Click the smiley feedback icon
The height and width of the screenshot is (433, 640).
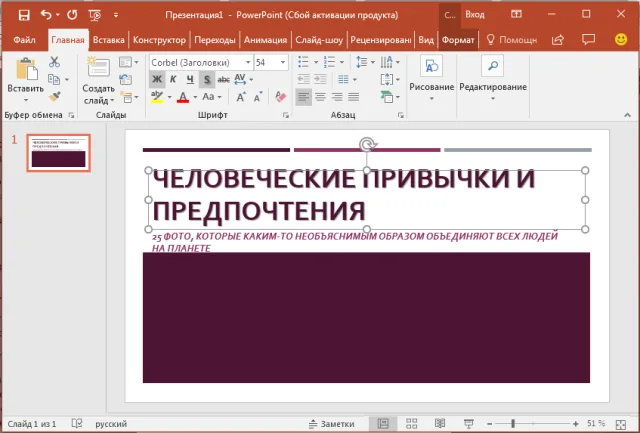tap(621, 39)
